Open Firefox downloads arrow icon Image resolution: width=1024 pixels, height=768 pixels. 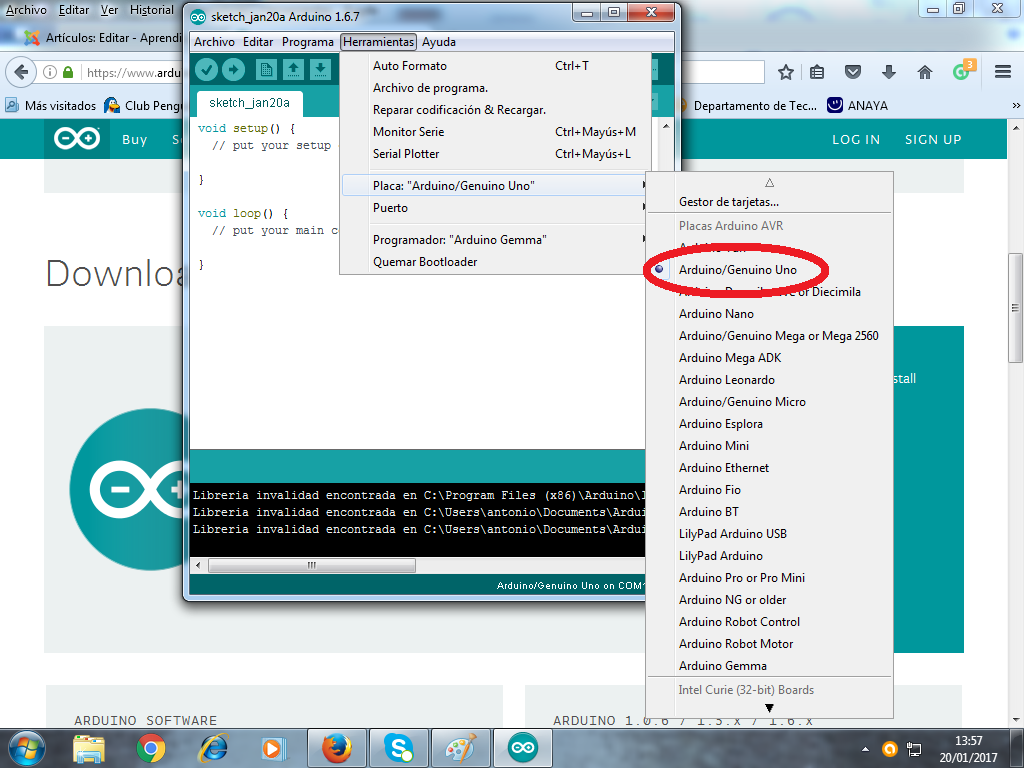889,72
